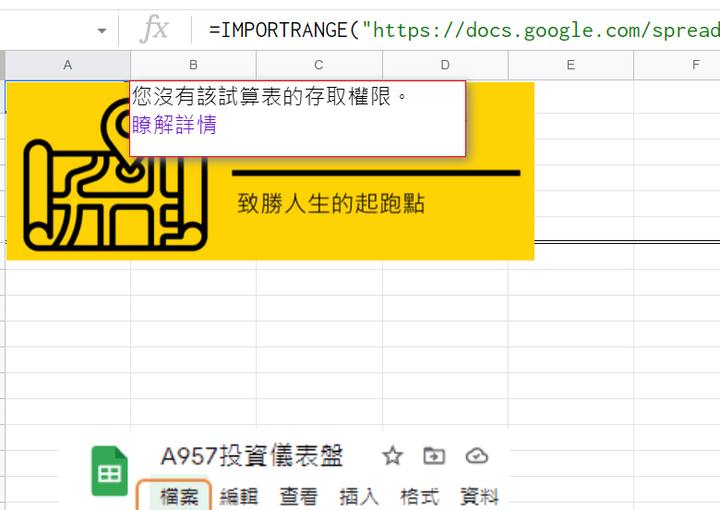Click the IMPORTRANGE formula bar text
720x510 pixels.
[464, 30]
